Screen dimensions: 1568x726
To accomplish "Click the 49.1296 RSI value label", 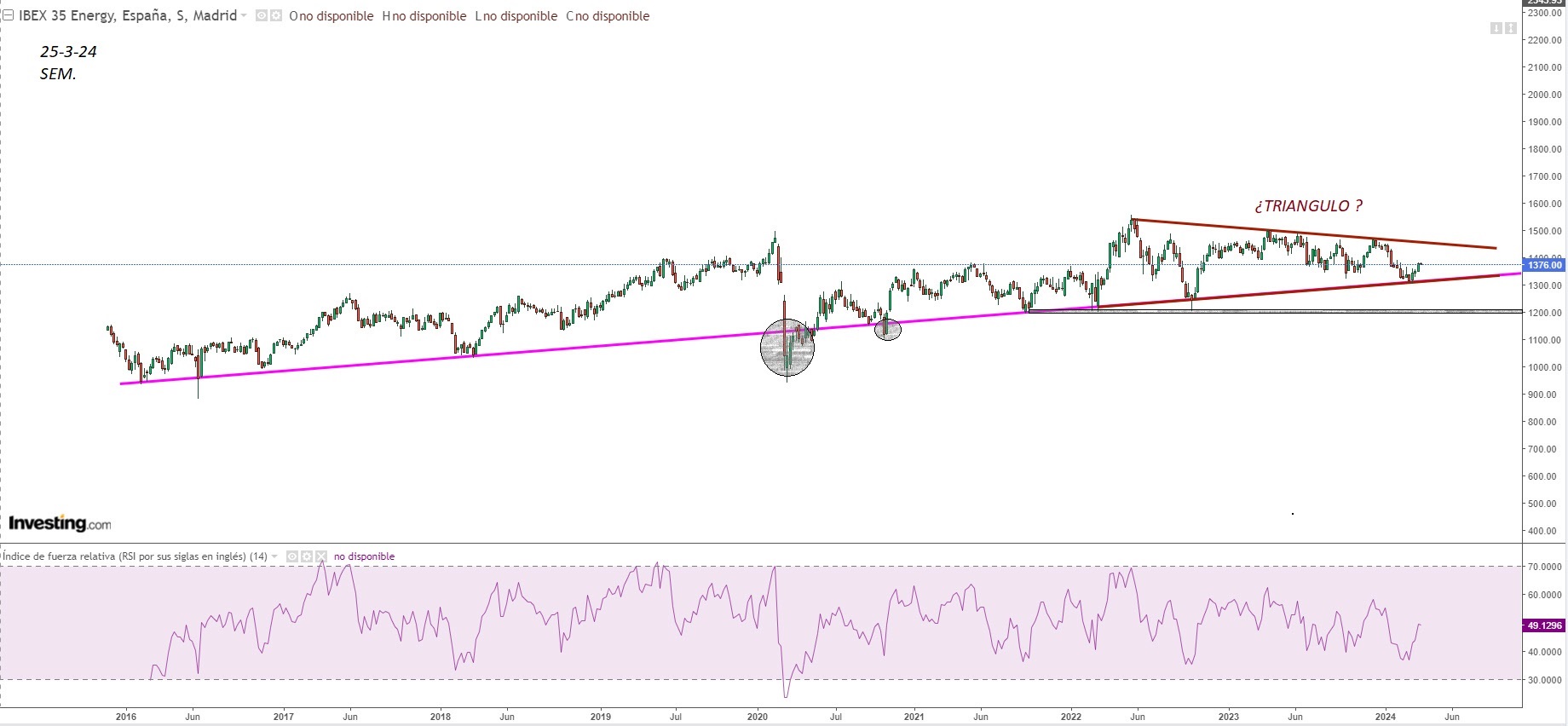I will click(x=1544, y=625).
